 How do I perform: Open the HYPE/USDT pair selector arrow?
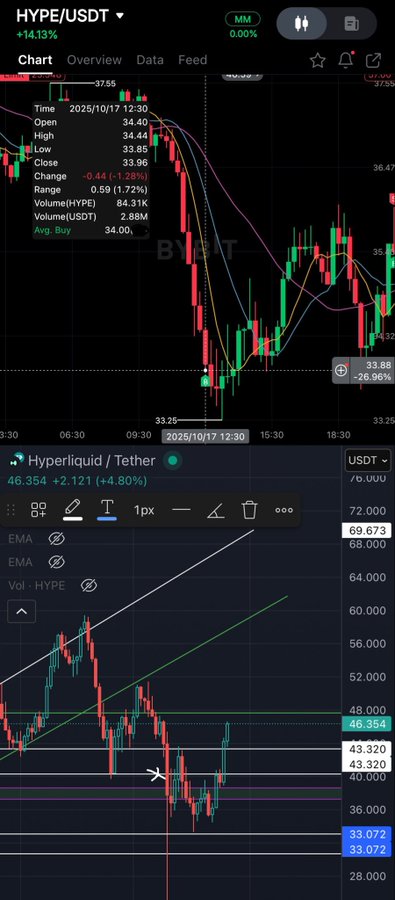tap(119, 16)
